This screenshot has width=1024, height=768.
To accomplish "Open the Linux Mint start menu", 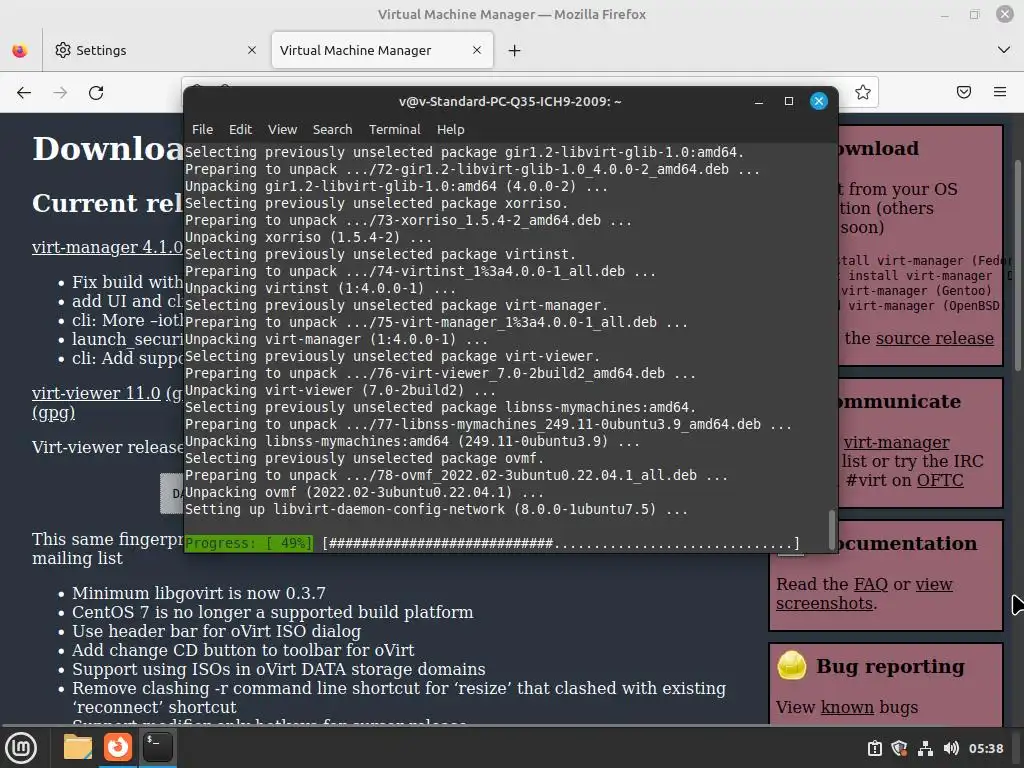I will (21, 748).
